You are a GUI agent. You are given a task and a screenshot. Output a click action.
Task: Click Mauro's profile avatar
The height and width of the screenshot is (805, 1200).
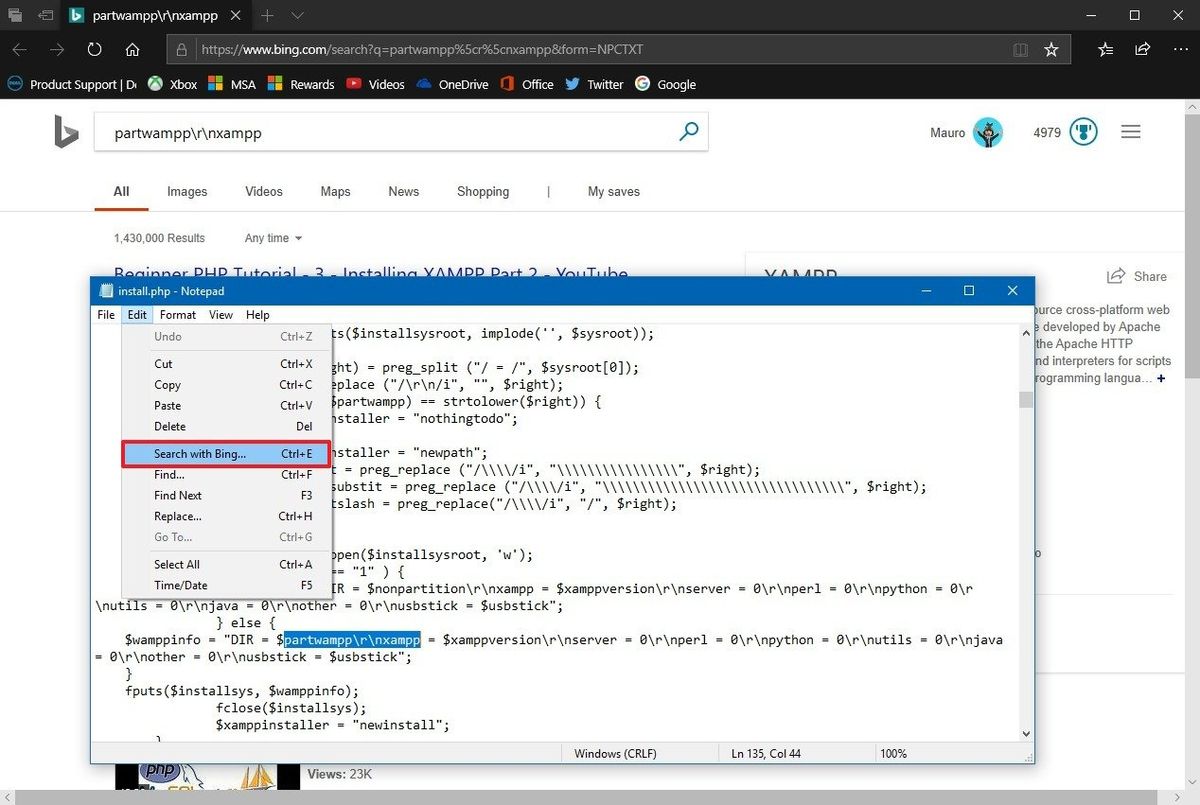pos(988,131)
